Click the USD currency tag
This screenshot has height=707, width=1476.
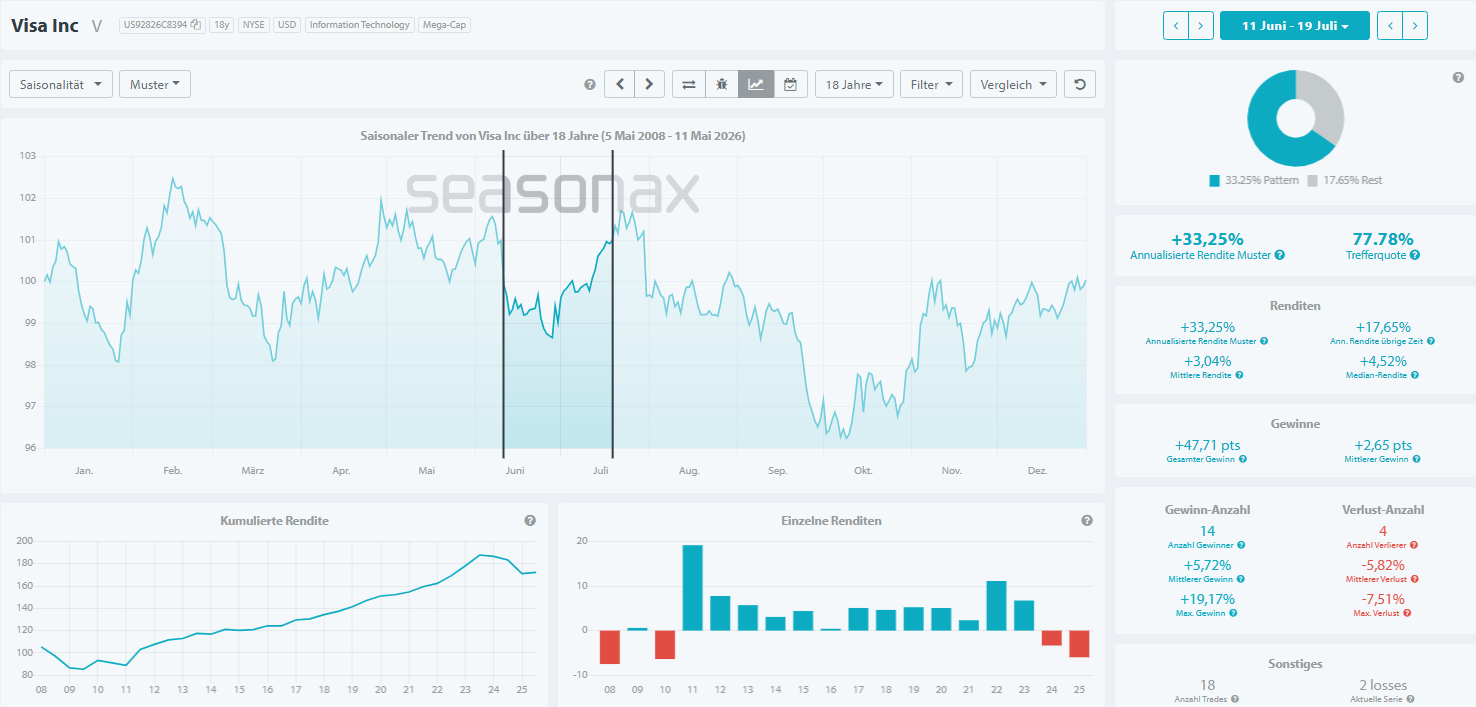287,25
